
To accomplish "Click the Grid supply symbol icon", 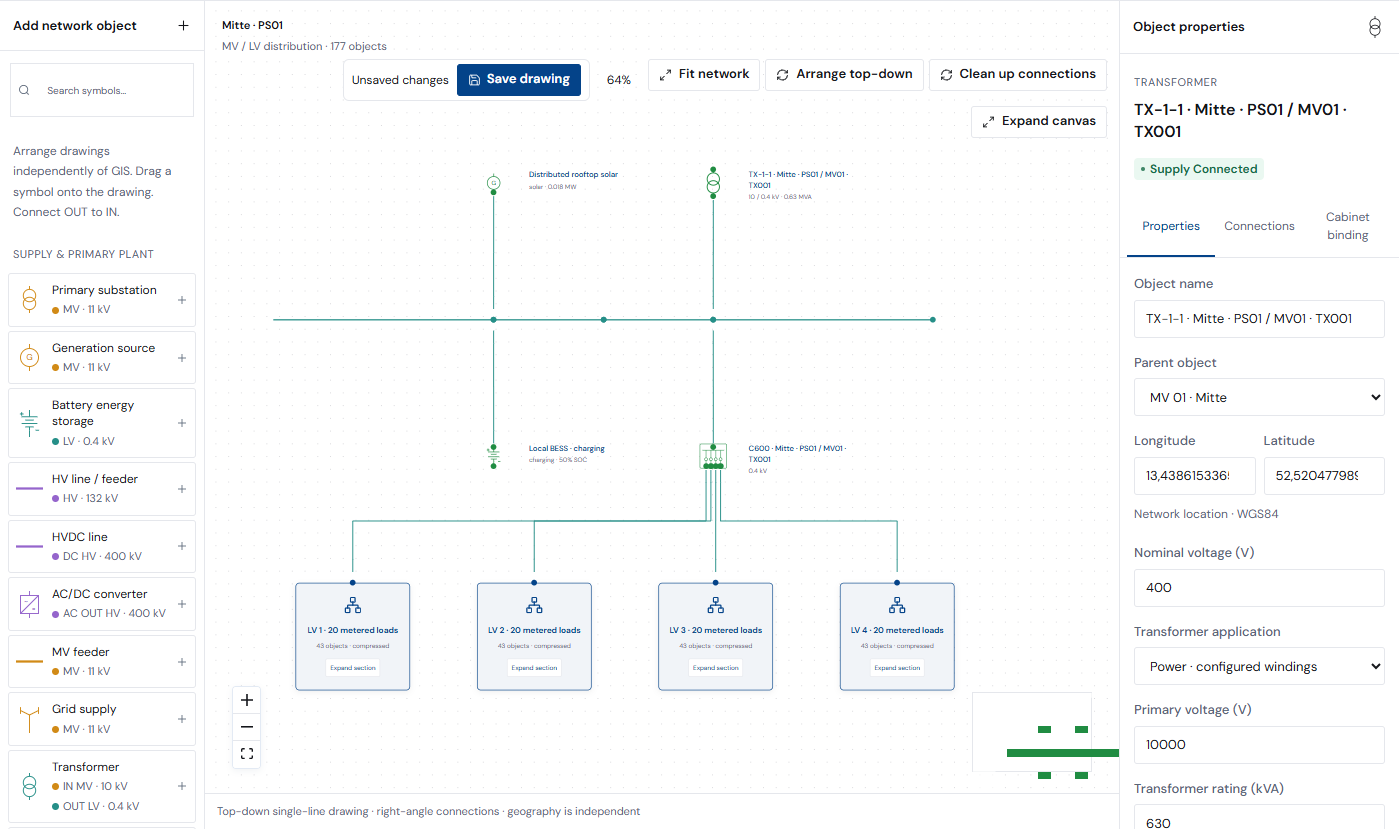I will click(30, 719).
